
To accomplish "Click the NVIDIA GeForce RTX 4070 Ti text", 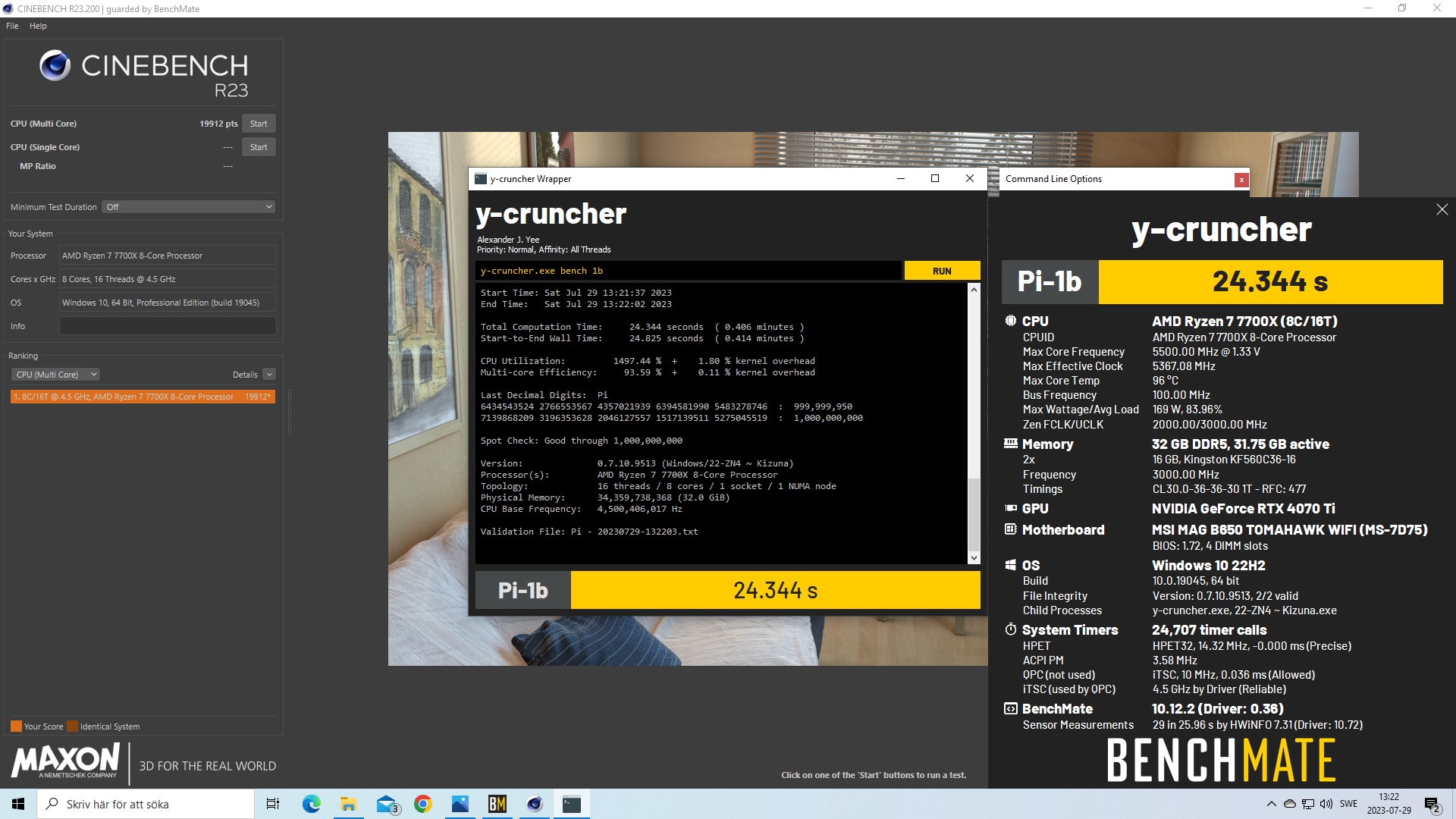I will point(1244,509).
